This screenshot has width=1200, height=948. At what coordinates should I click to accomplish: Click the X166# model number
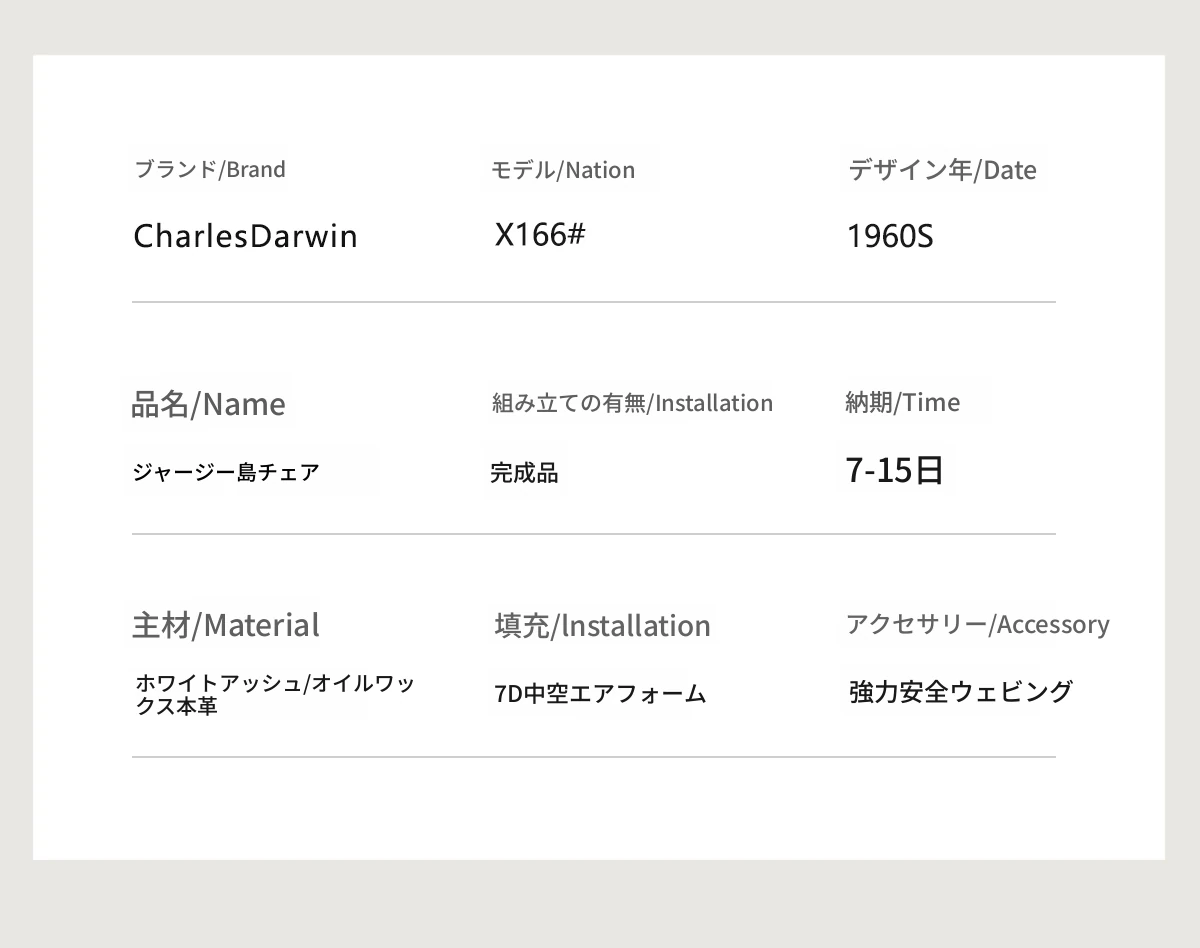click(540, 235)
